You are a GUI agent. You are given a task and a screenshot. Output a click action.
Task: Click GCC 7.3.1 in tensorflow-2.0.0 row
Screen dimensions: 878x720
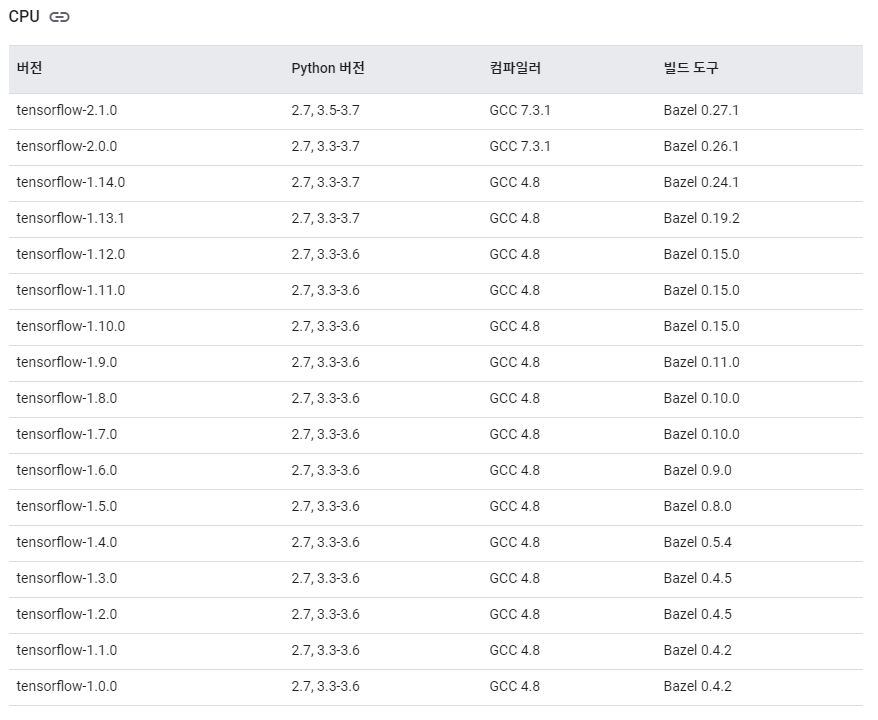pyautogui.click(x=520, y=146)
